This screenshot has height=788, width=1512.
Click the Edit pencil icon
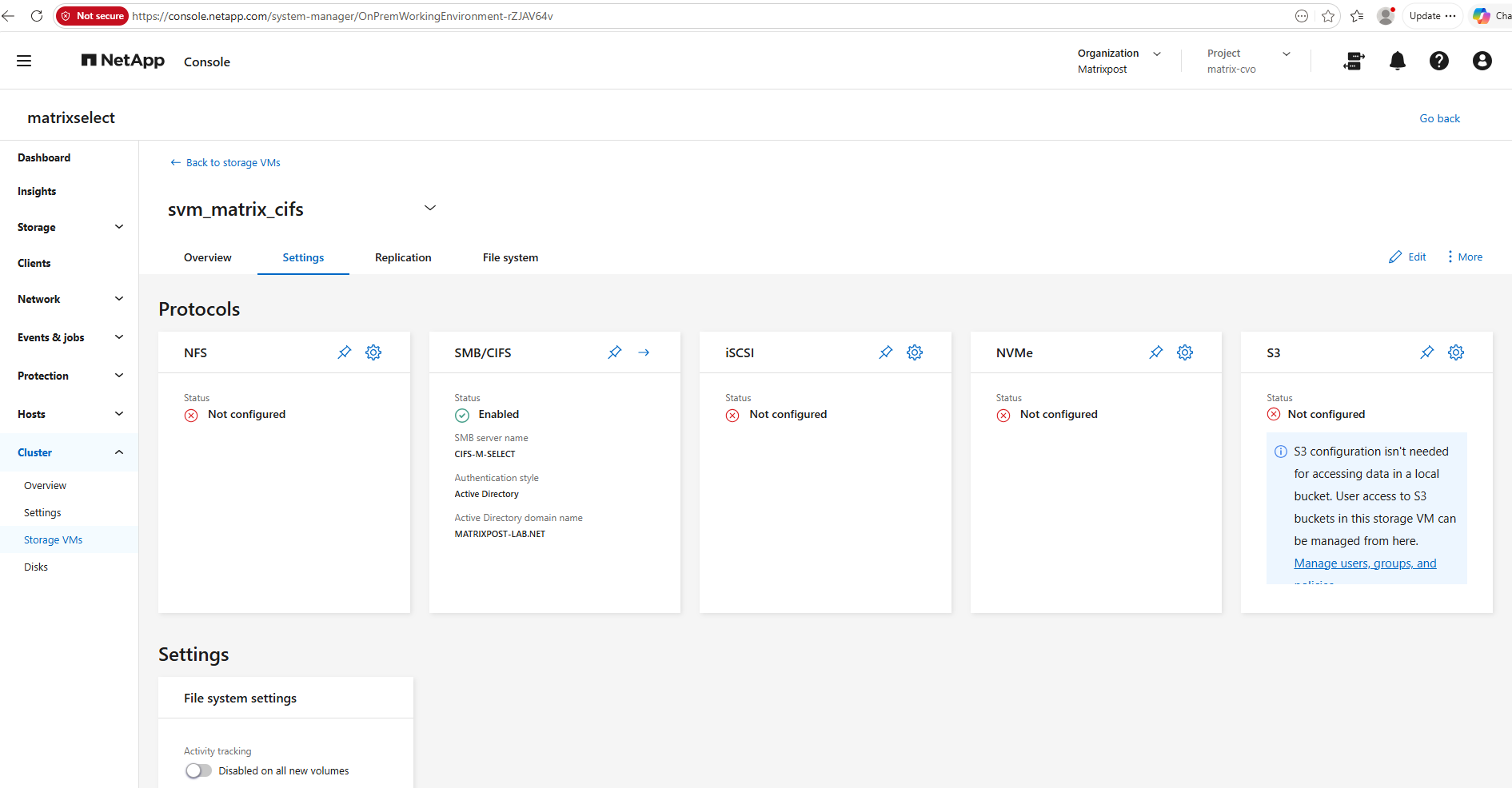pyautogui.click(x=1395, y=257)
